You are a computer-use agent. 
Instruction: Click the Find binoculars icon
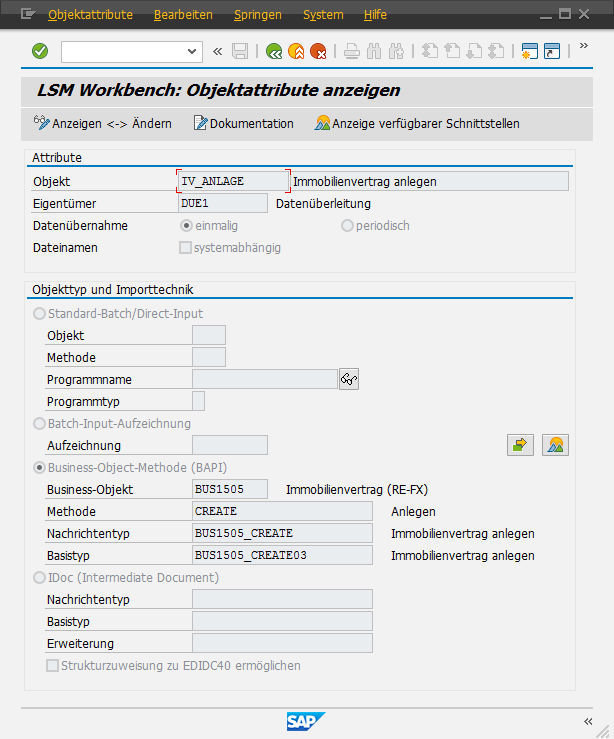click(x=374, y=51)
